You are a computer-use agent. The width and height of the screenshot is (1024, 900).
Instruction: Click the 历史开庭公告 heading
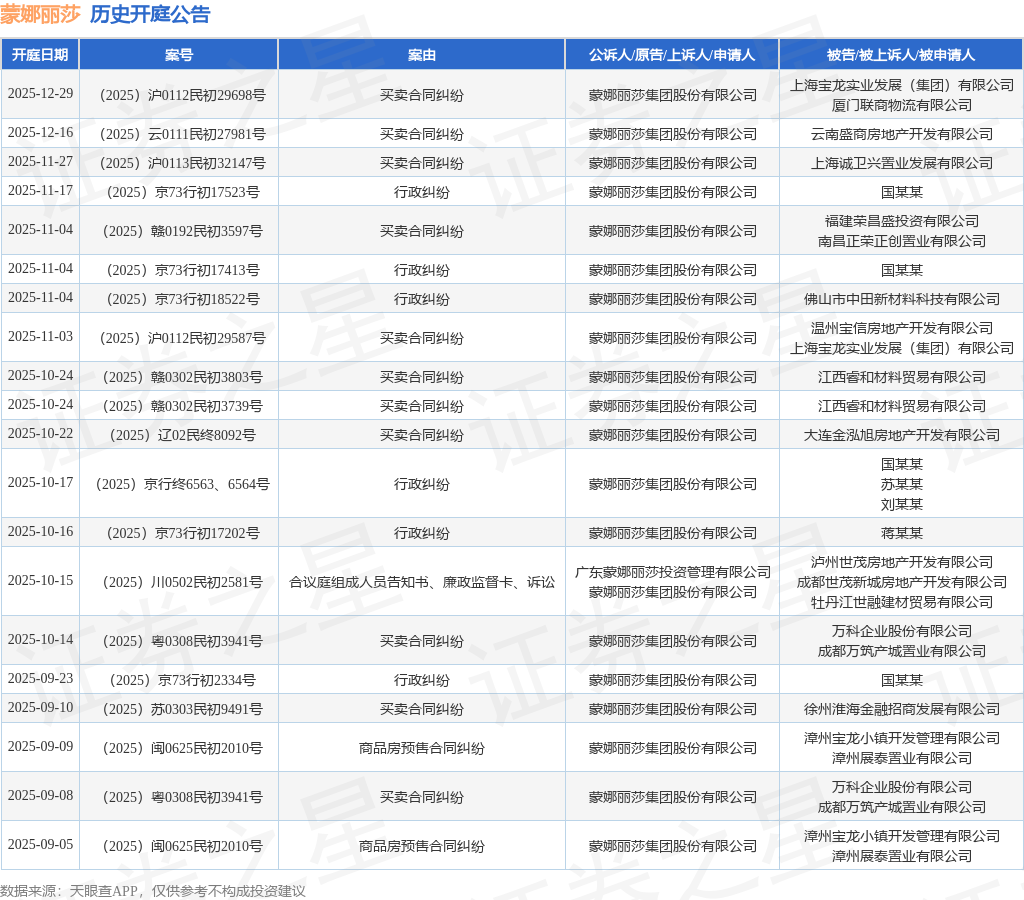150,14
